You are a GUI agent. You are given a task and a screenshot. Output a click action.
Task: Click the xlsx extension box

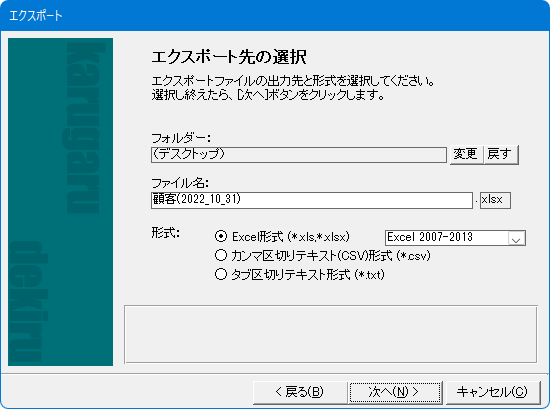coord(495,200)
